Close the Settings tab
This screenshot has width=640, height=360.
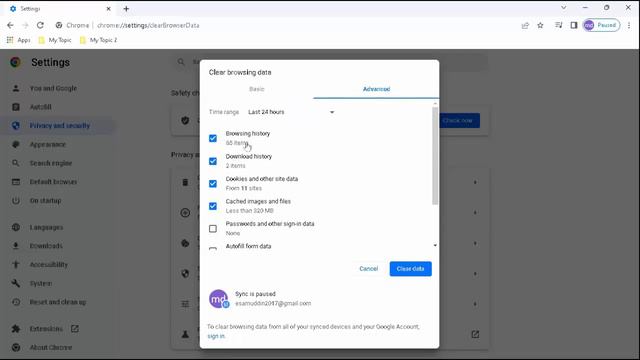point(109,9)
